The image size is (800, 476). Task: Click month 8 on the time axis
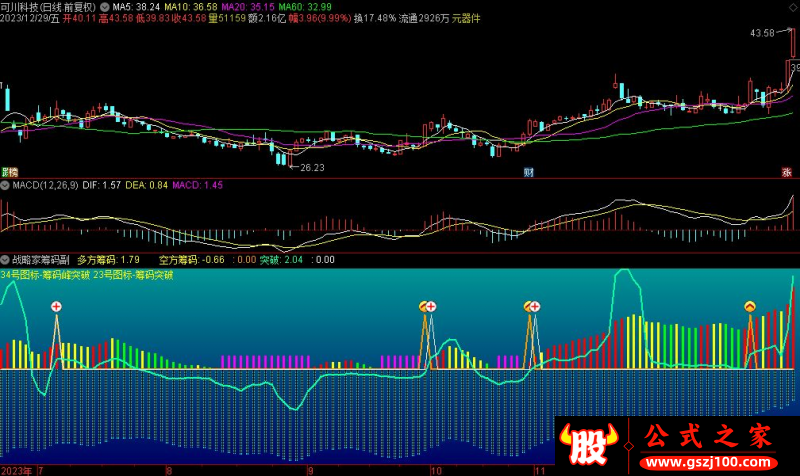(x=169, y=471)
